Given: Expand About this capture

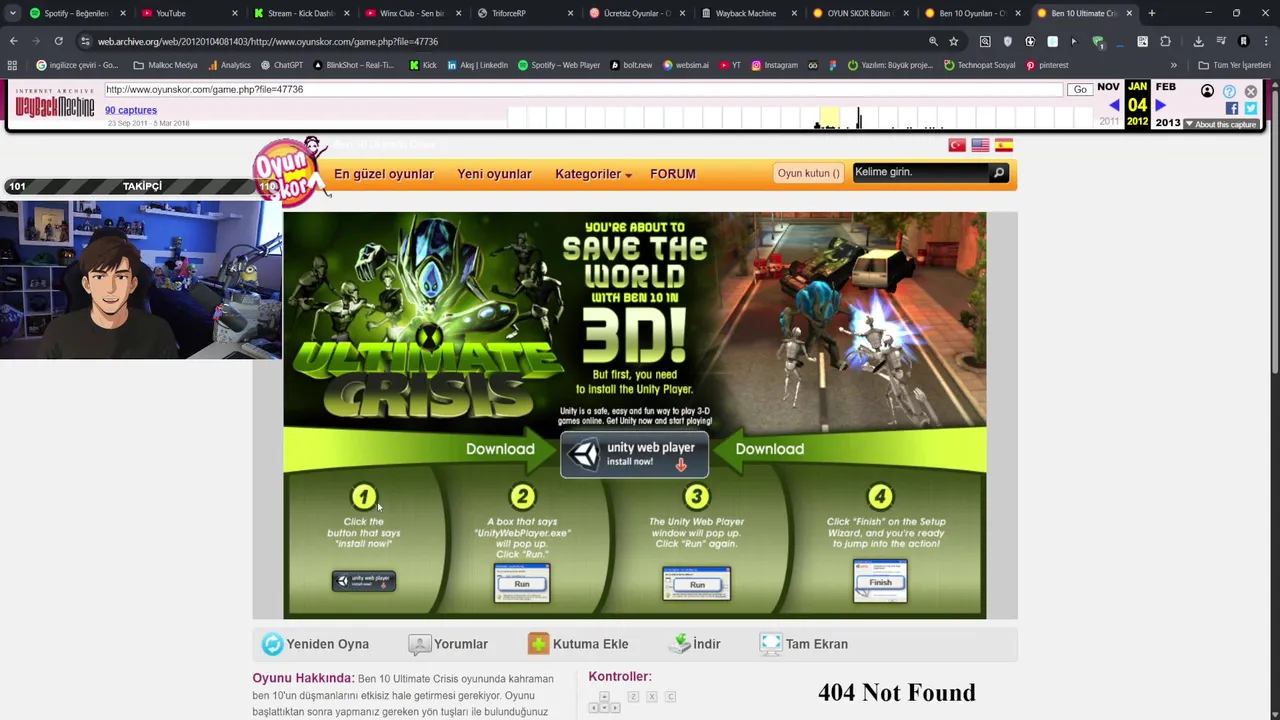Looking at the screenshot, I should pos(1220,124).
